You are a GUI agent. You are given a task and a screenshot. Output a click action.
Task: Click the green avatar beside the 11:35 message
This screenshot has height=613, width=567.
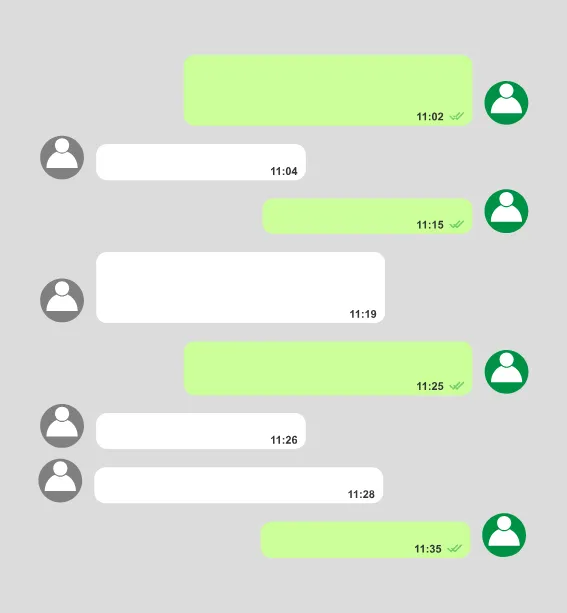point(504,535)
